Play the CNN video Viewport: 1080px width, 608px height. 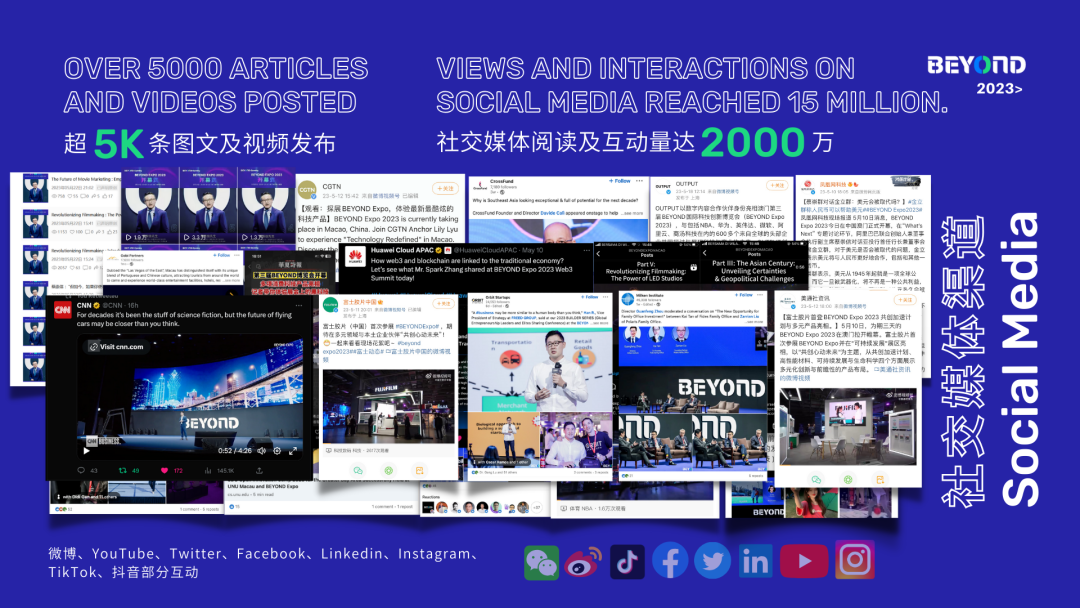pyautogui.click(x=85, y=450)
